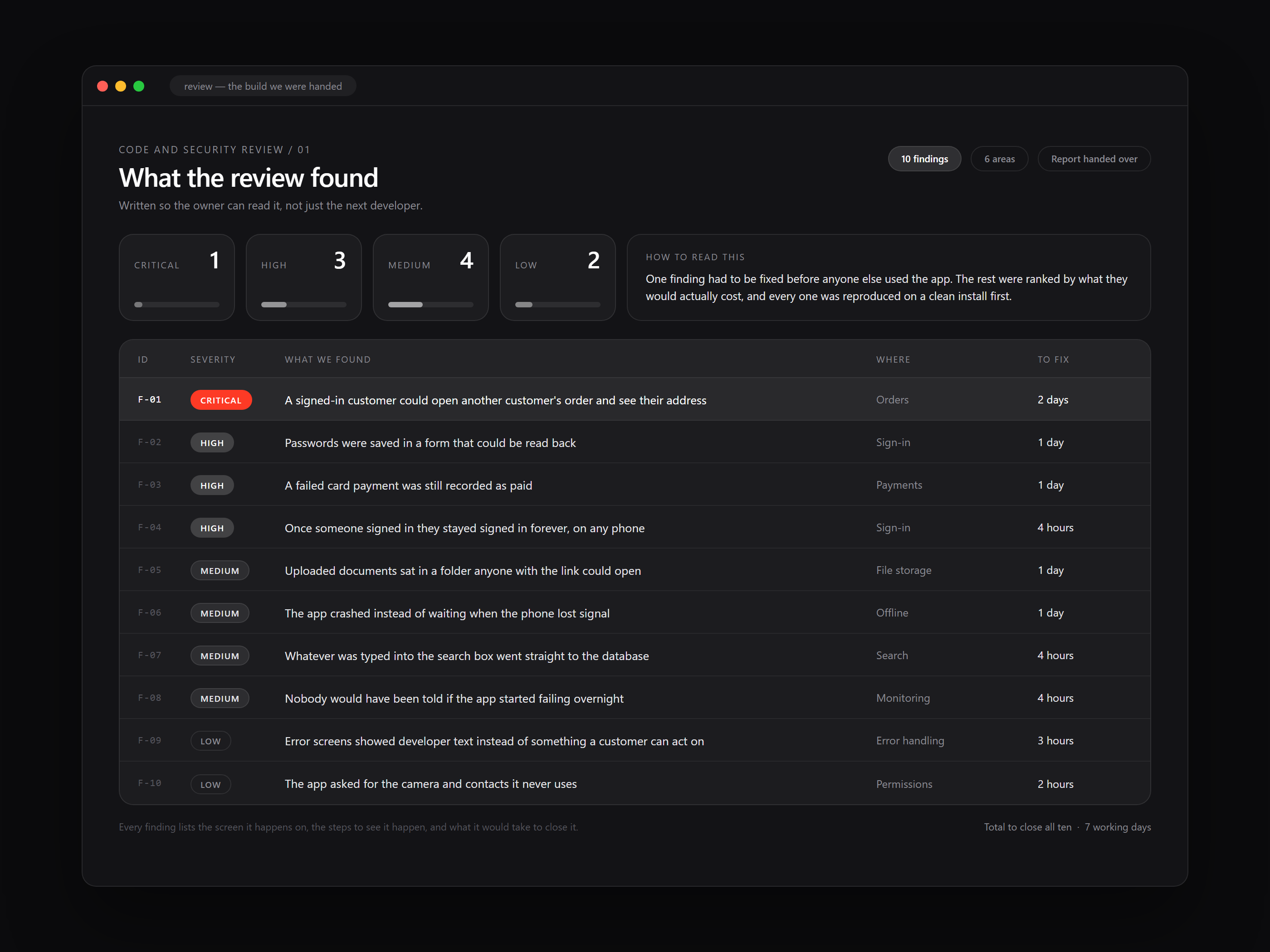This screenshot has height=952, width=1270.
Task: Open the "Report handed over" pill
Action: pos(1094,159)
